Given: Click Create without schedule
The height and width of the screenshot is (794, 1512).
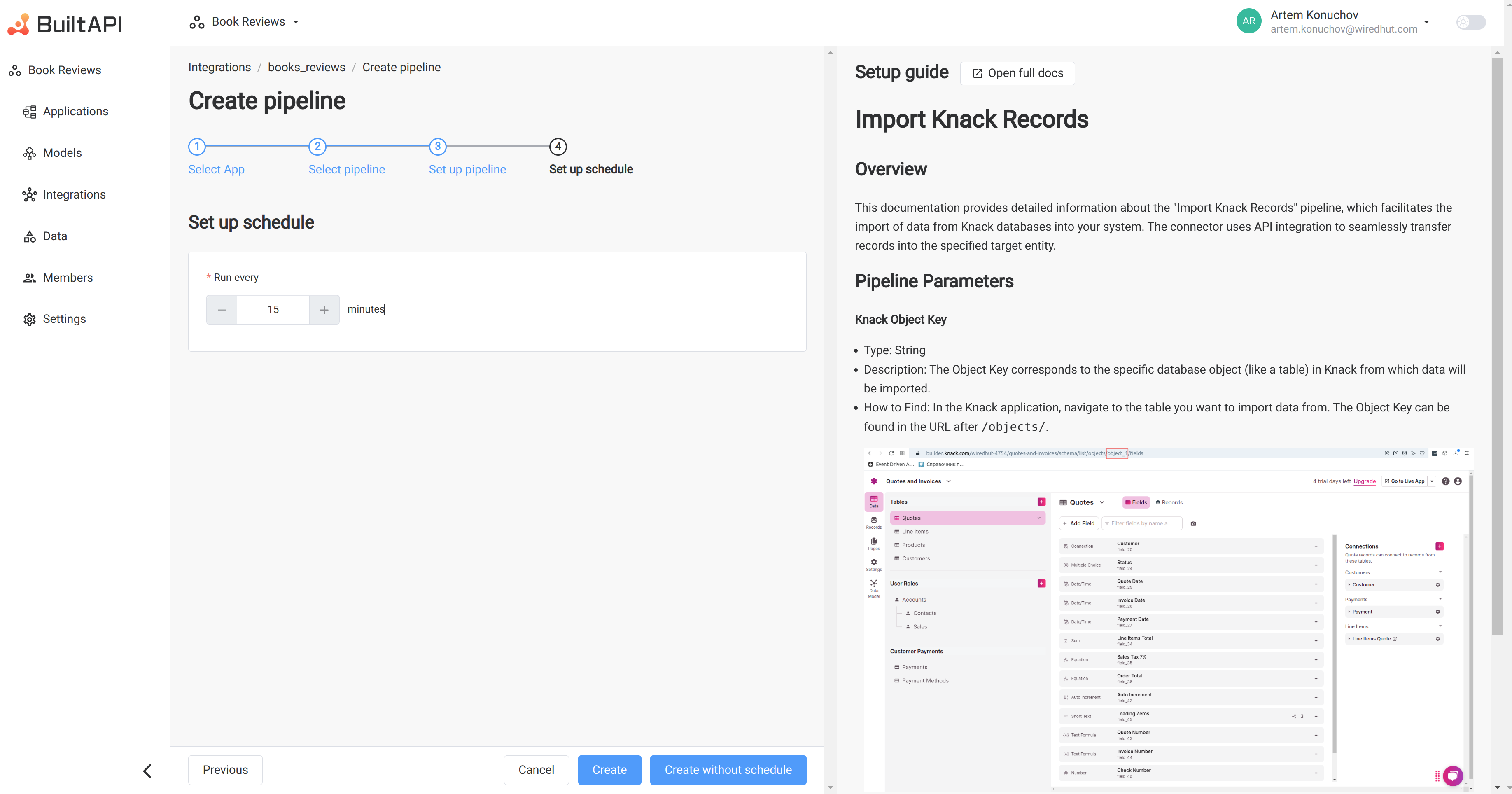Looking at the screenshot, I should point(728,770).
